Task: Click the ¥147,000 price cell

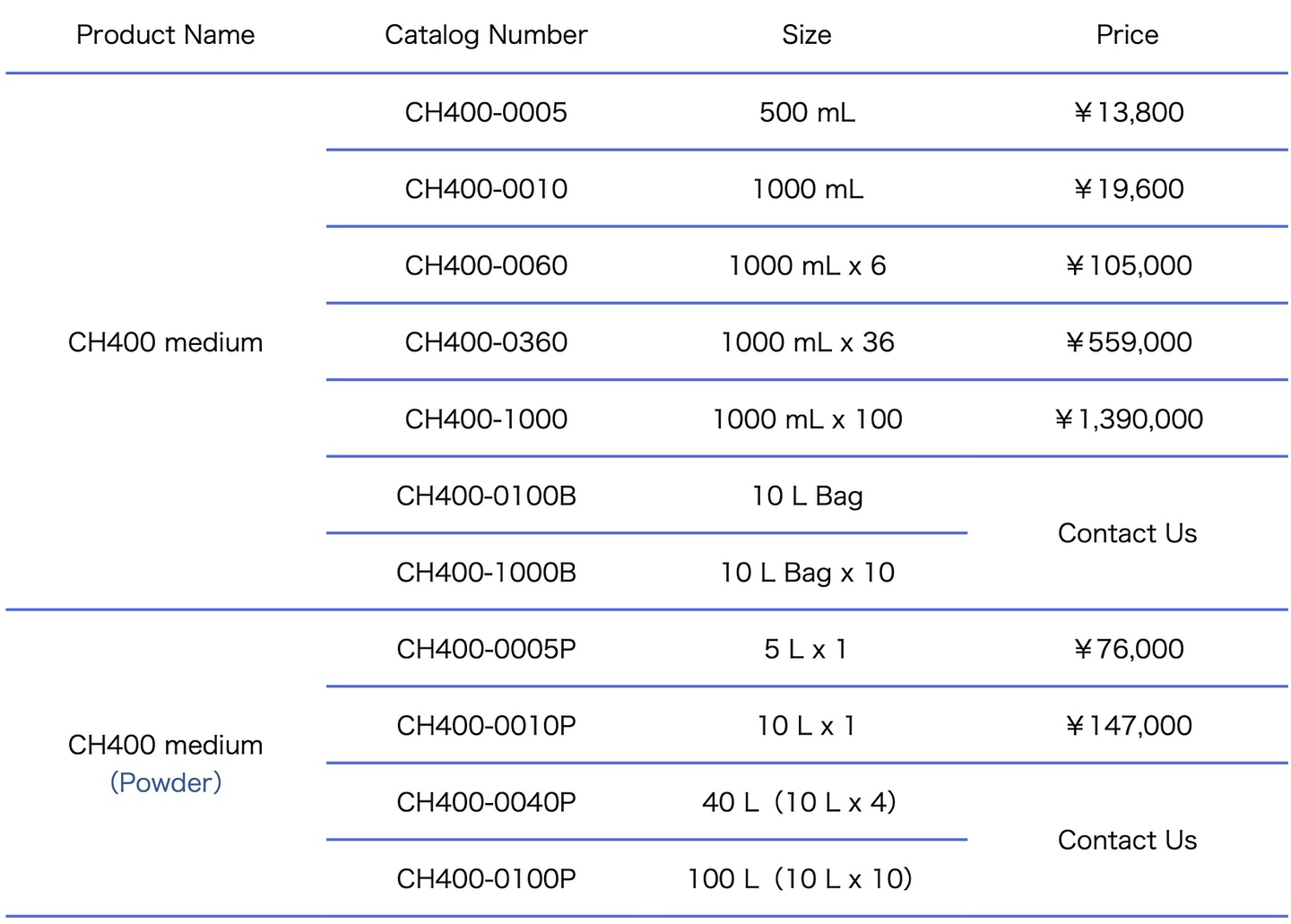Action: 1128,725
